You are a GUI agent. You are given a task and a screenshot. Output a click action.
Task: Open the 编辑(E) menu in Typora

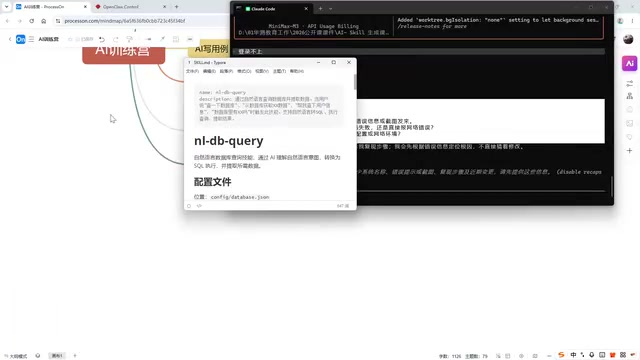tap(209, 71)
